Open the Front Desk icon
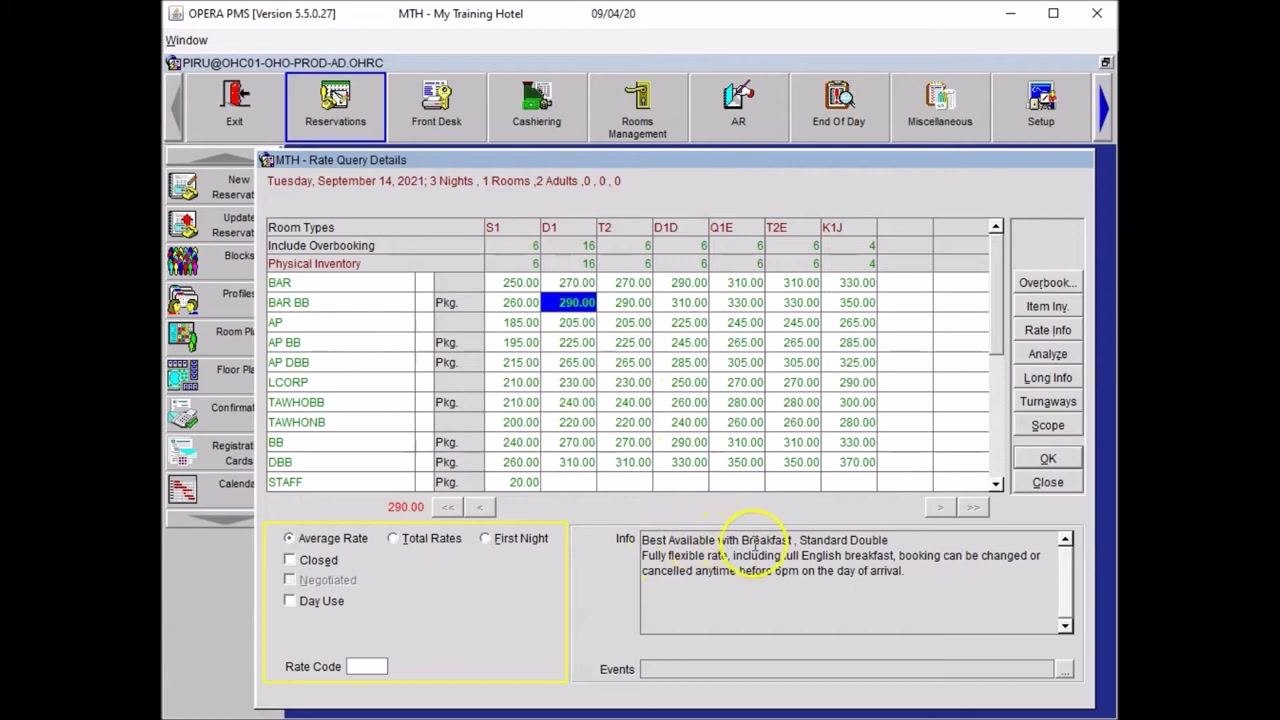The width and height of the screenshot is (1280, 720). coord(436,105)
